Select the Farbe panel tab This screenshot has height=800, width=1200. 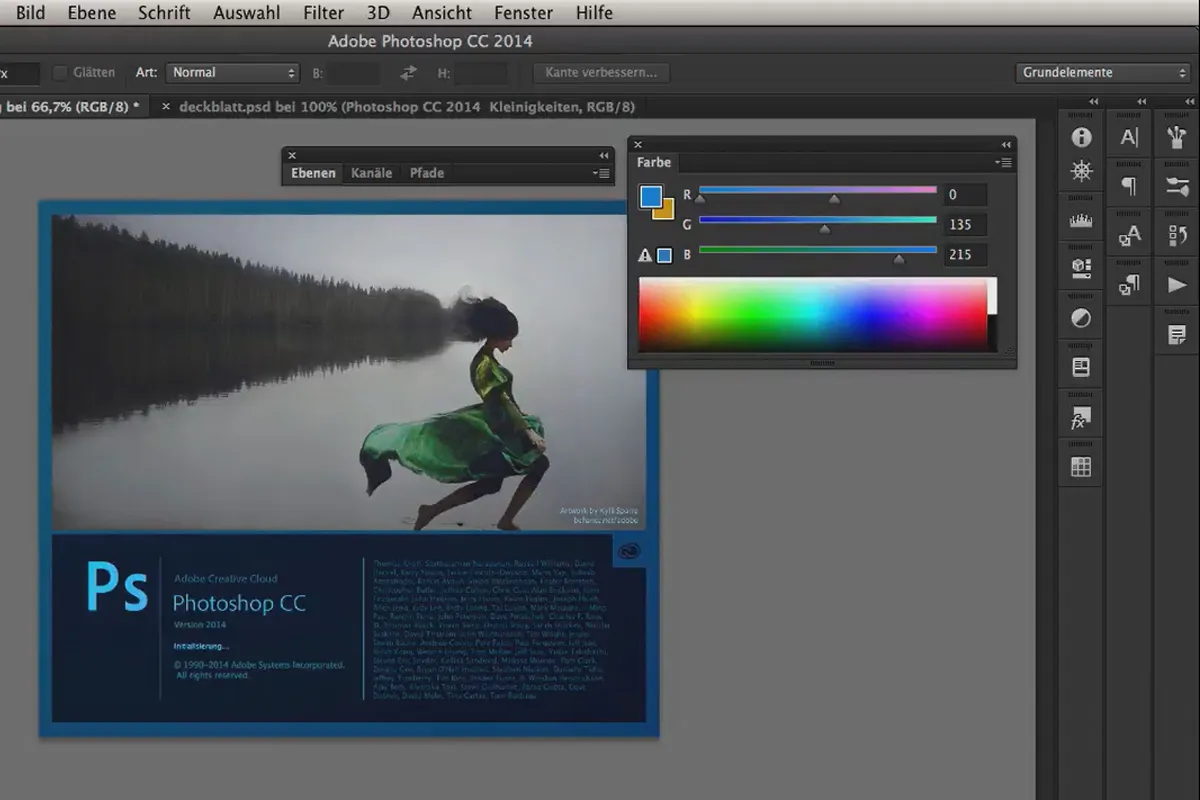pos(654,162)
